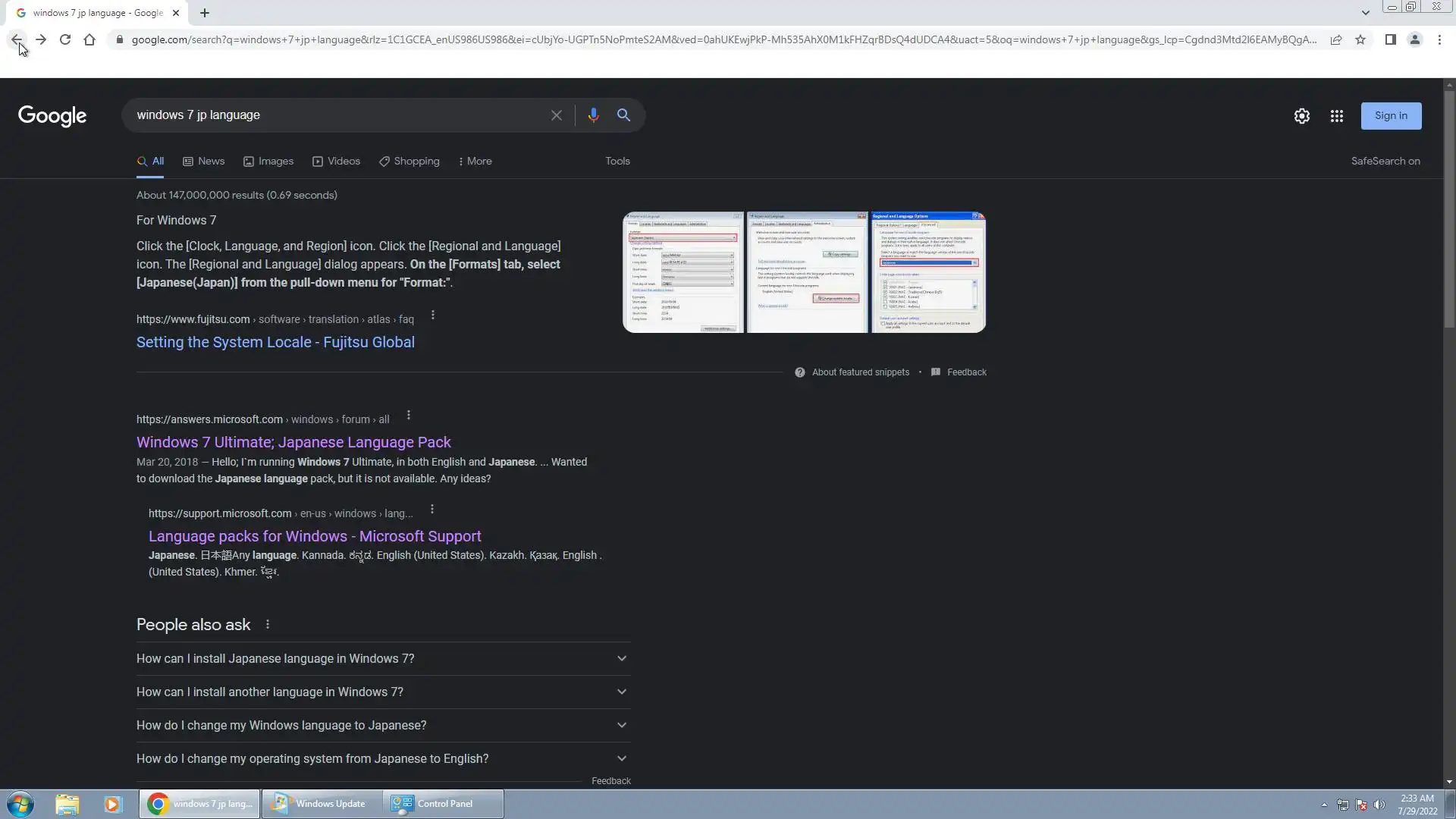
Task: Go to the browser home page
Action: point(89,39)
